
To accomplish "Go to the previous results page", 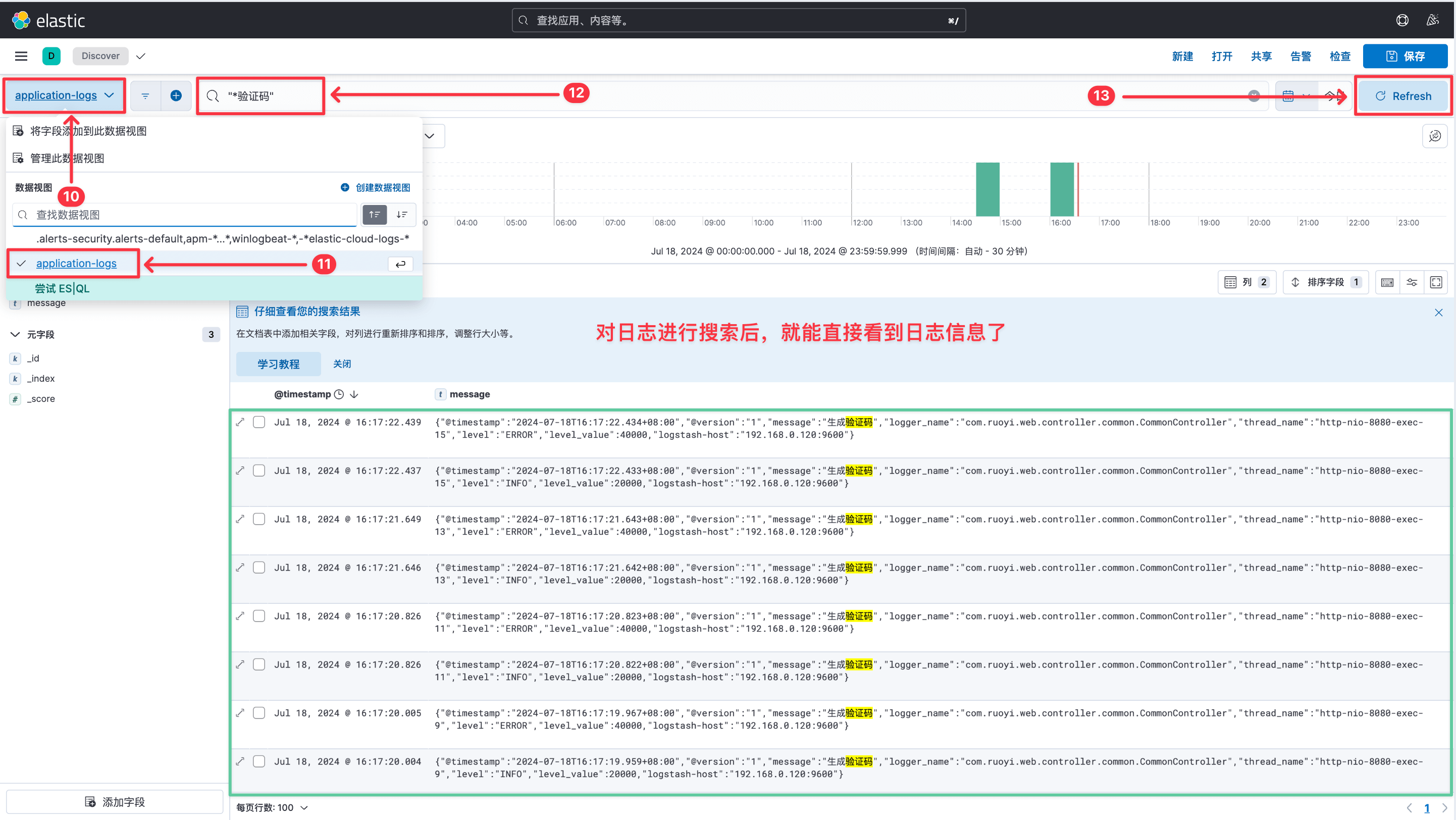I will click(1409, 807).
